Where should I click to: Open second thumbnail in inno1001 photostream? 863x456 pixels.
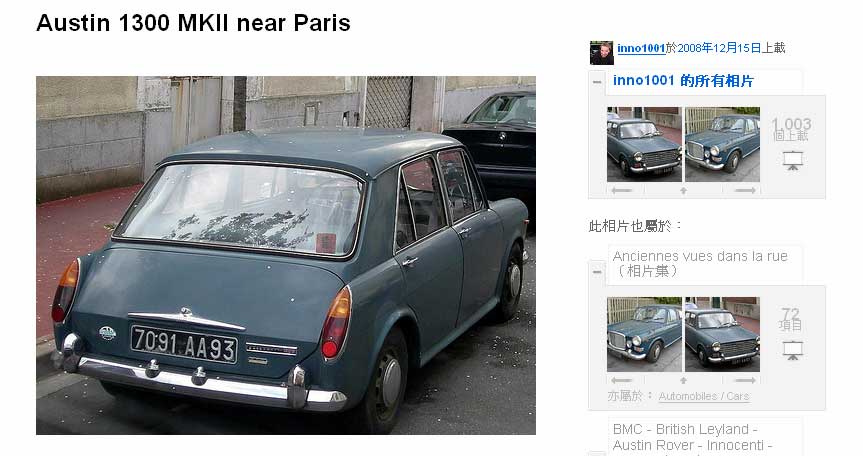pyautogui.click(x=722, y=144)
